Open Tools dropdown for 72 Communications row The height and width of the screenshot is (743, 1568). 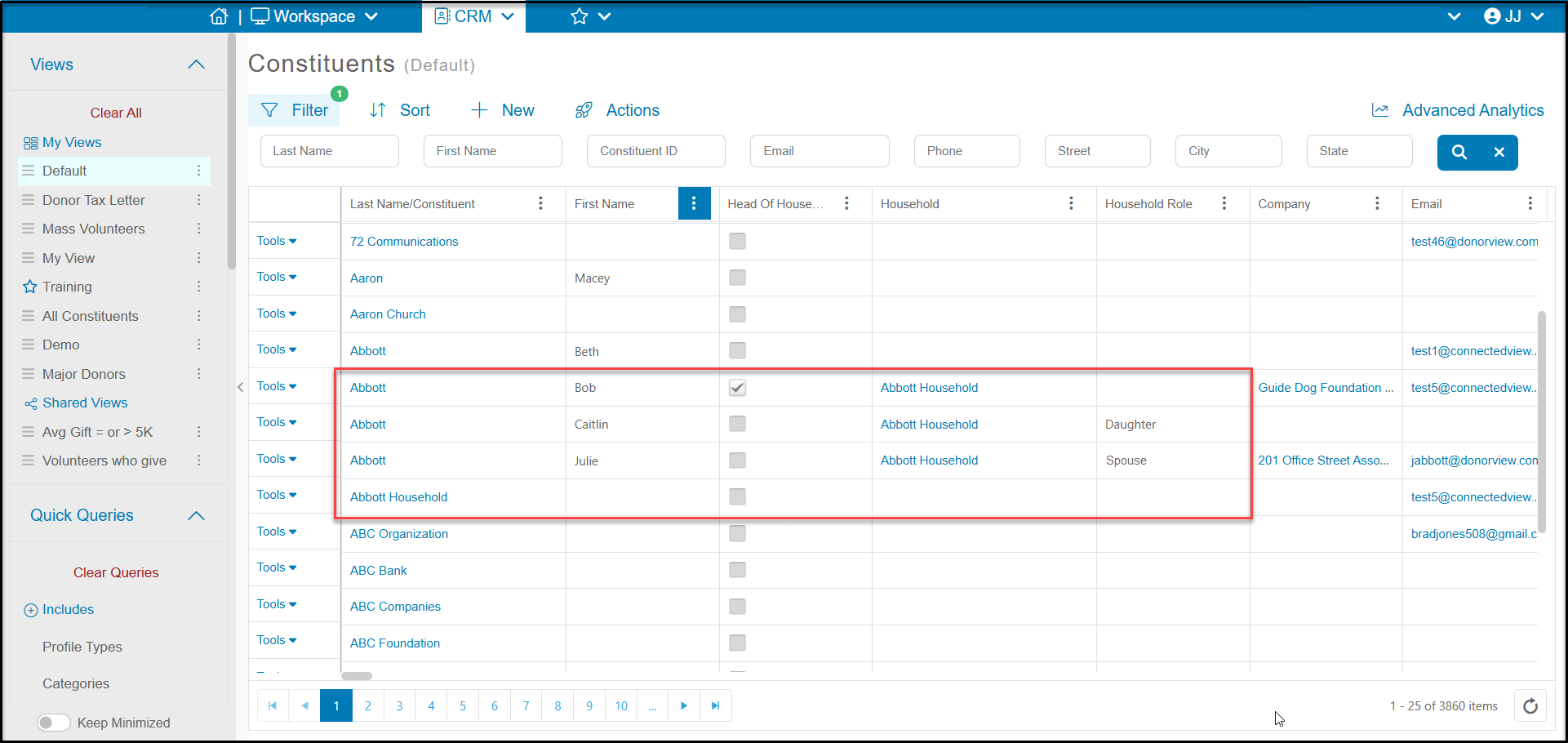[277, 241]
